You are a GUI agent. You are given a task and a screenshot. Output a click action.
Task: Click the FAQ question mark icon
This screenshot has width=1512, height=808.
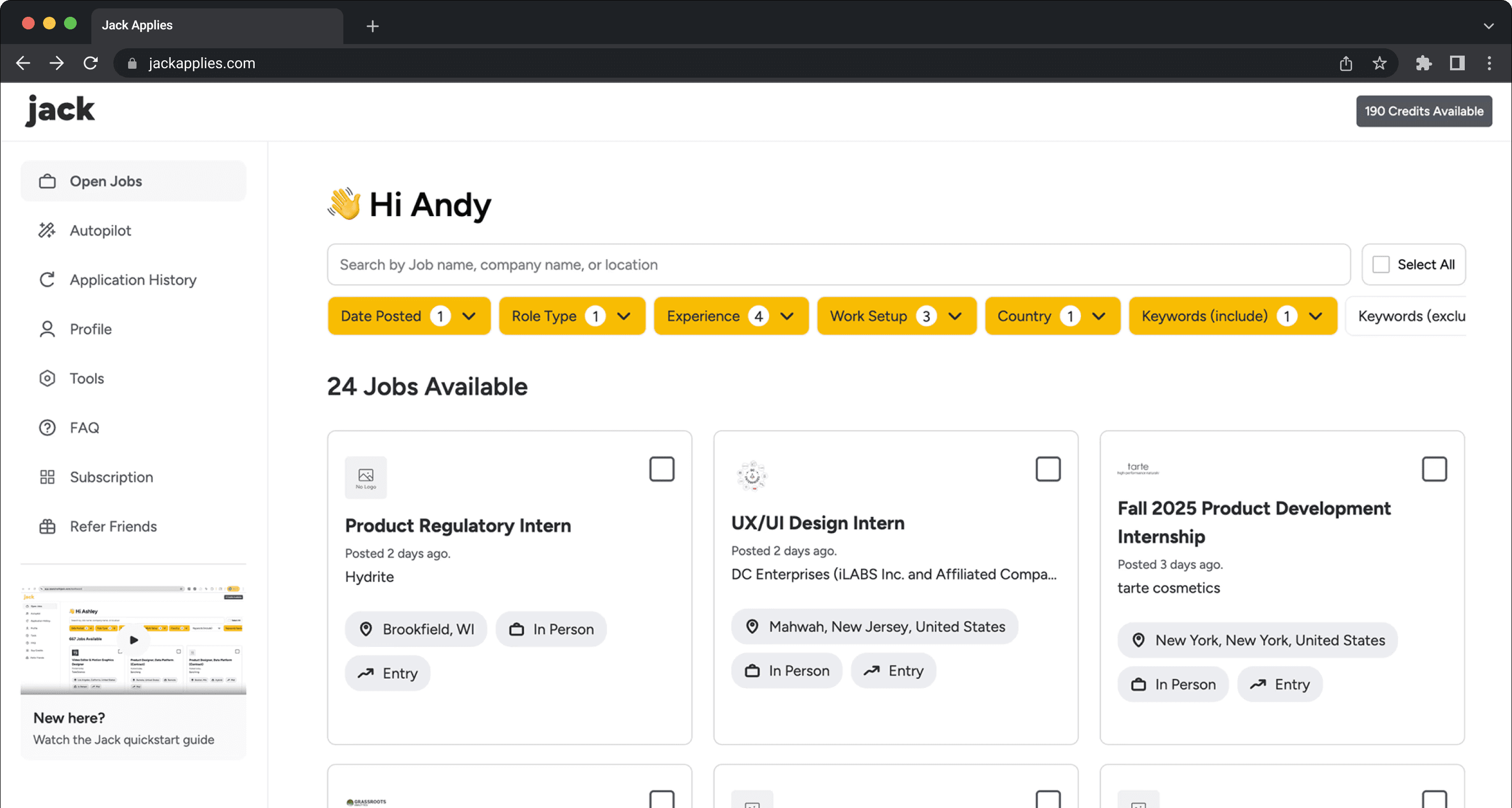tap(47, 428)
